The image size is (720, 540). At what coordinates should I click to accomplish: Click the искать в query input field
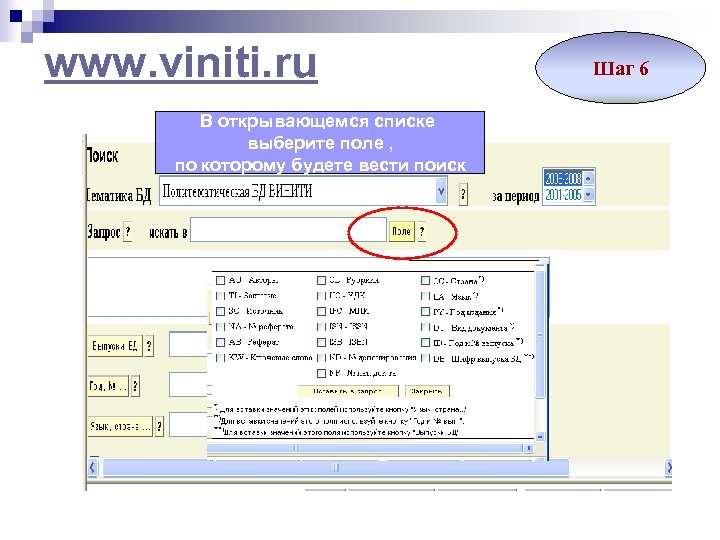288,230
